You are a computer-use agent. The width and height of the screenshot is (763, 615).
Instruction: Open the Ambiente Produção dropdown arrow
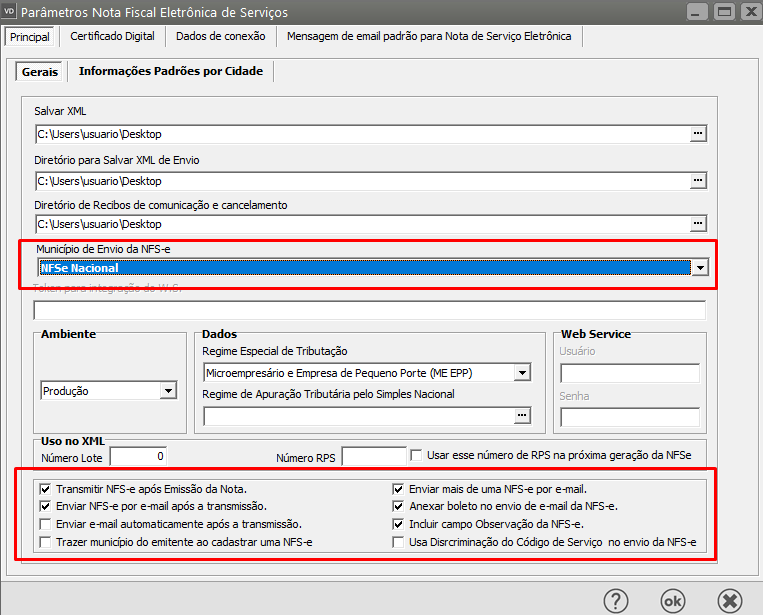pos(168,391)
